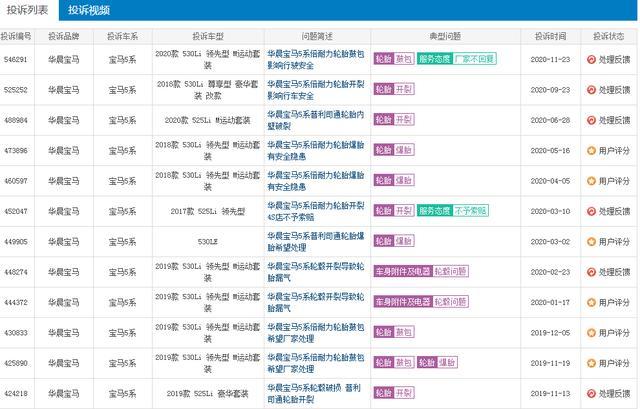Open 轮胎爆胎有安全隐患 link for complaint 460597
640x409 pixels.
(x=316, y=181)
